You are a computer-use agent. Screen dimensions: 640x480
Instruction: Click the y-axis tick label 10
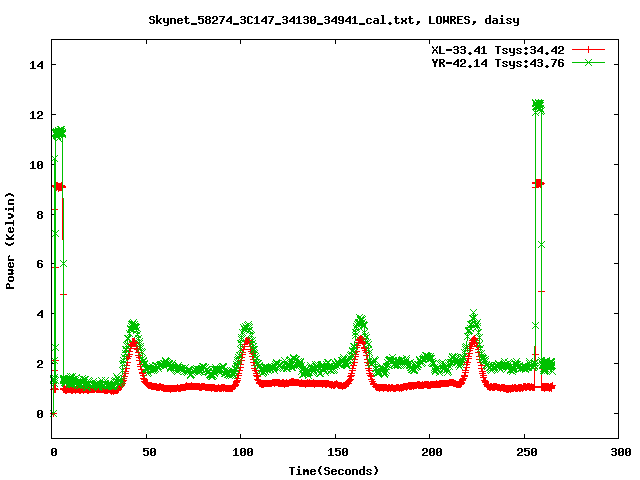(x=36, y=164)
